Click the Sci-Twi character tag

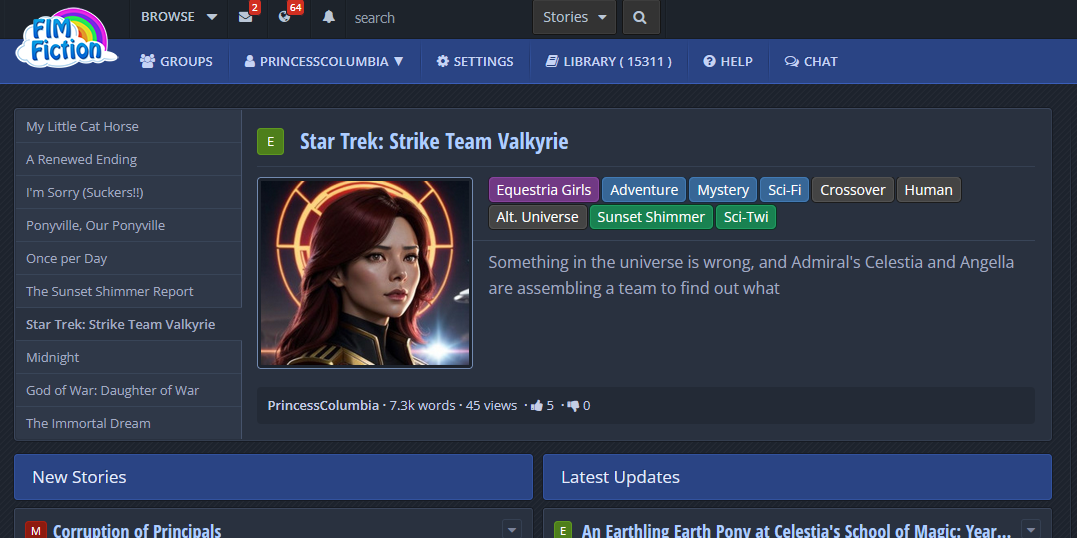746,217
